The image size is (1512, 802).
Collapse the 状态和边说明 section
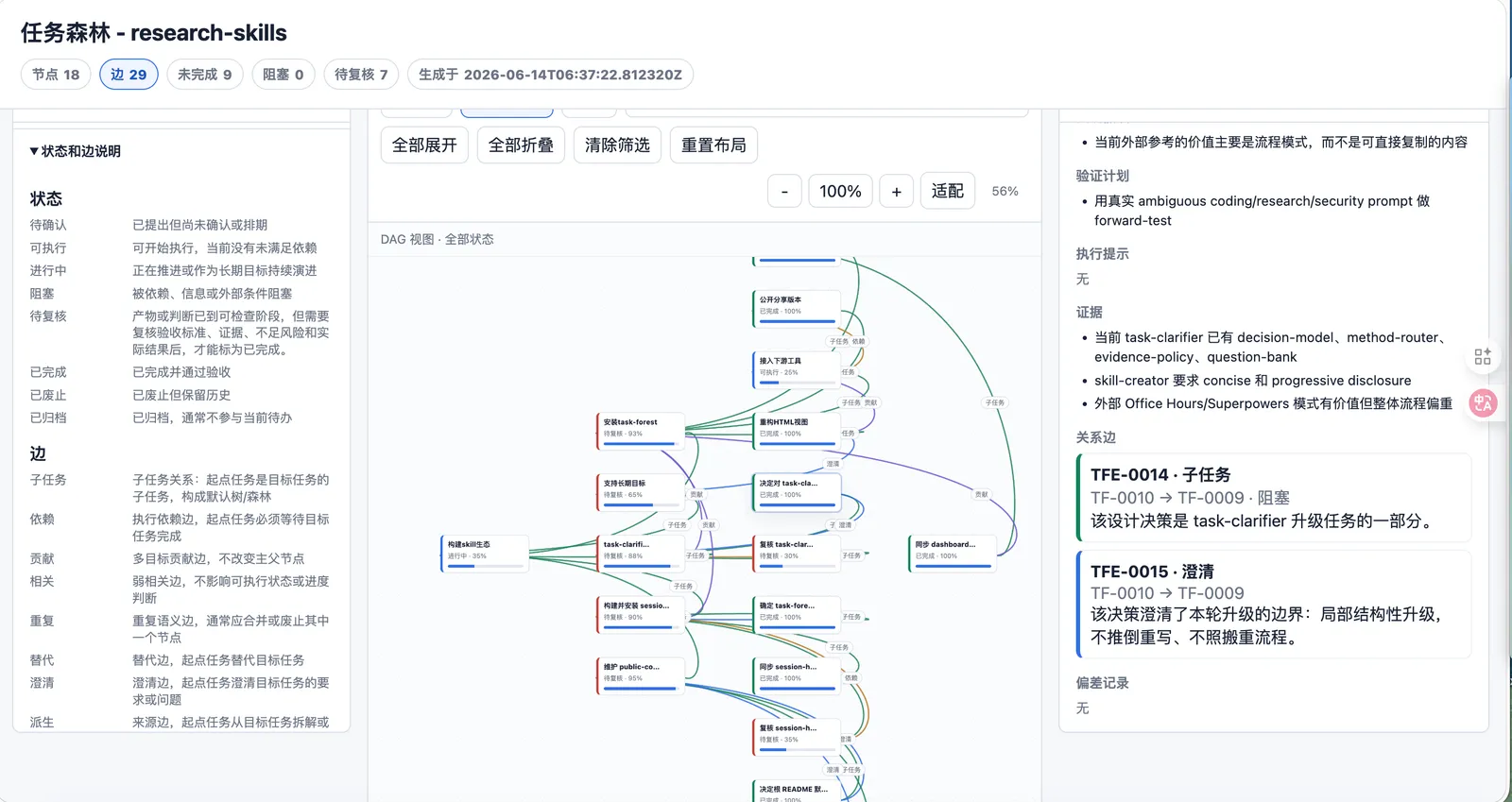coord(76,151)
